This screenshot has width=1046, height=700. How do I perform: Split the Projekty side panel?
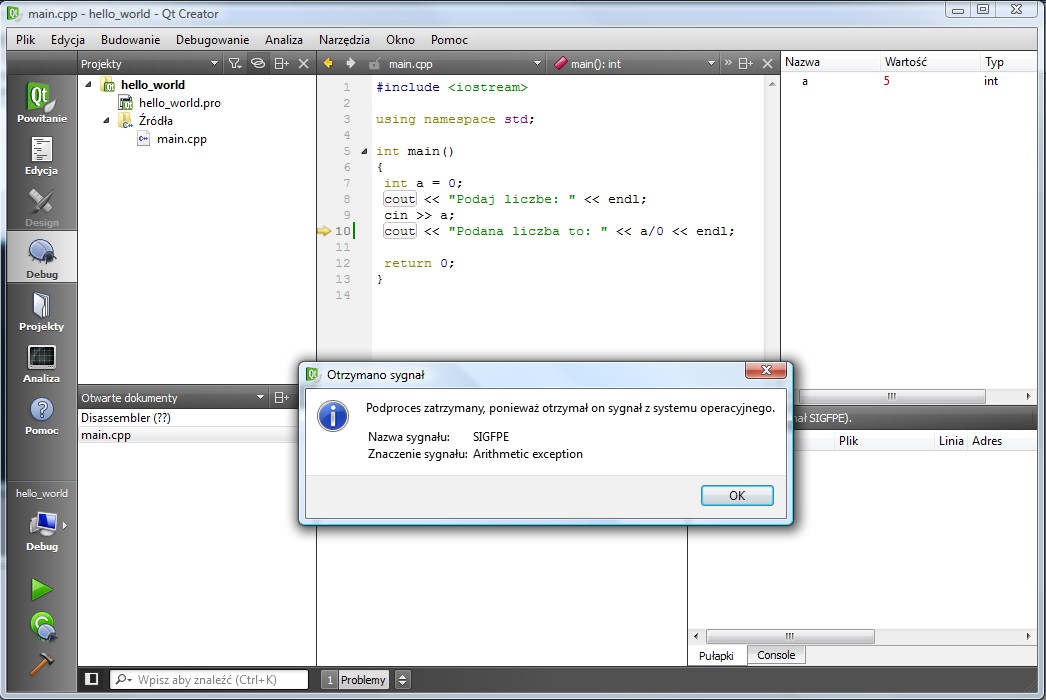pos(282,63)
